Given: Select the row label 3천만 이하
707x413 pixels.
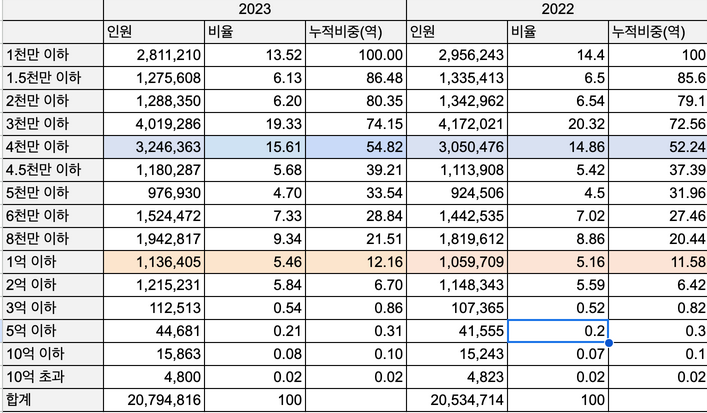Looking at the screenshot, I should [53, 124].
